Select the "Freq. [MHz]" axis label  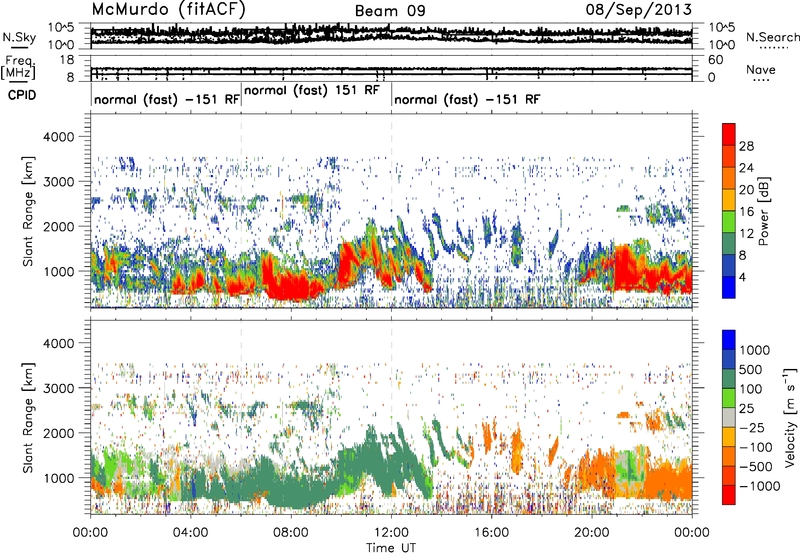click(18, 67)
